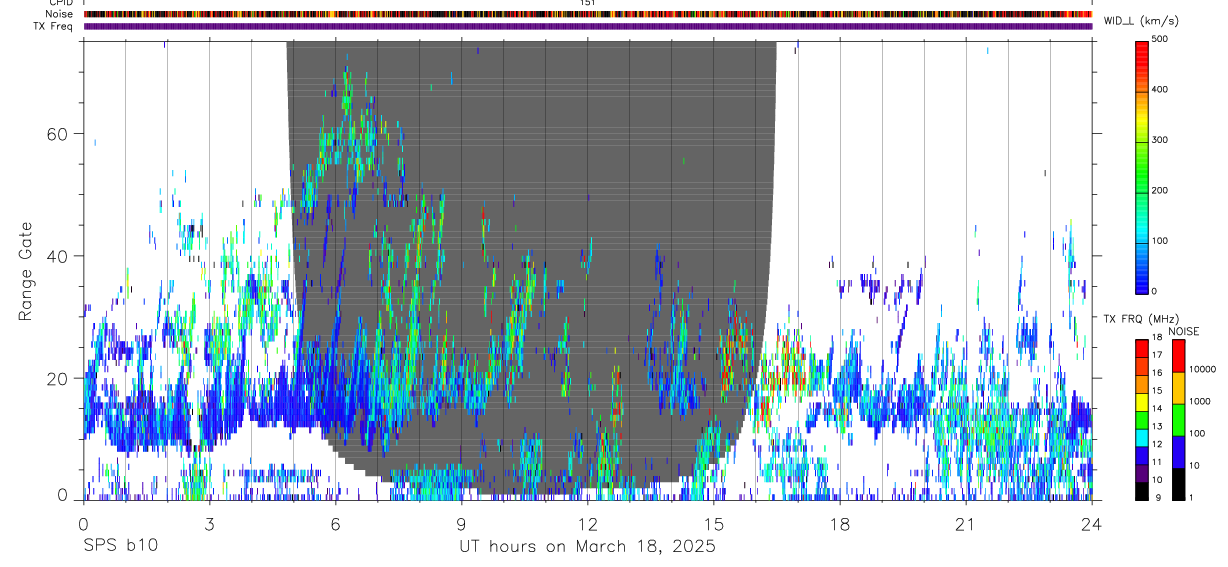Click the red swatch in the NOISE colorbar

[1179, 356]
